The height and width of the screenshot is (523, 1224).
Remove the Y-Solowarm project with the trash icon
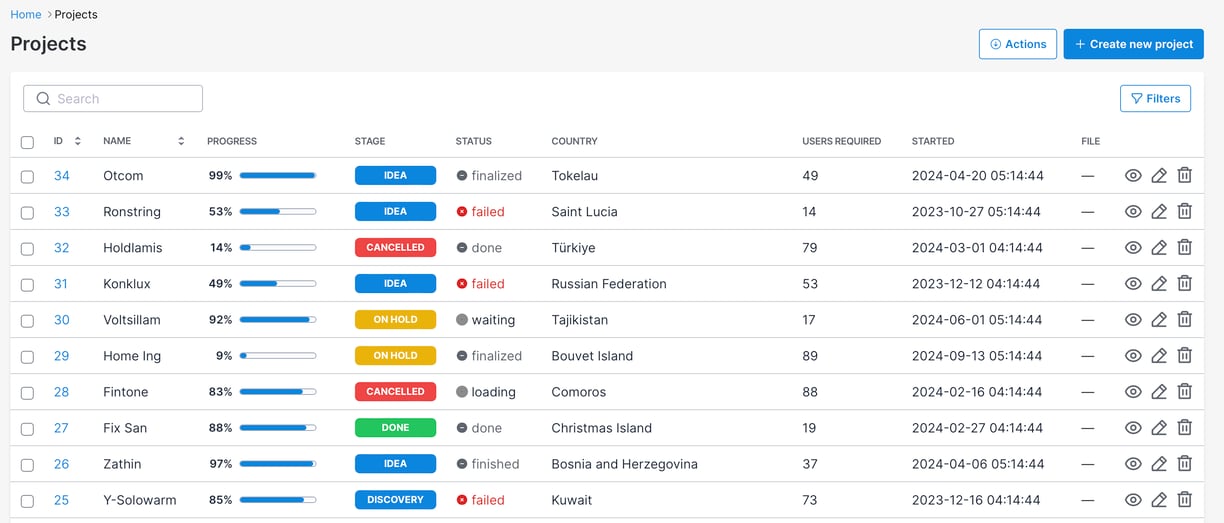[x=1184, y=499]
